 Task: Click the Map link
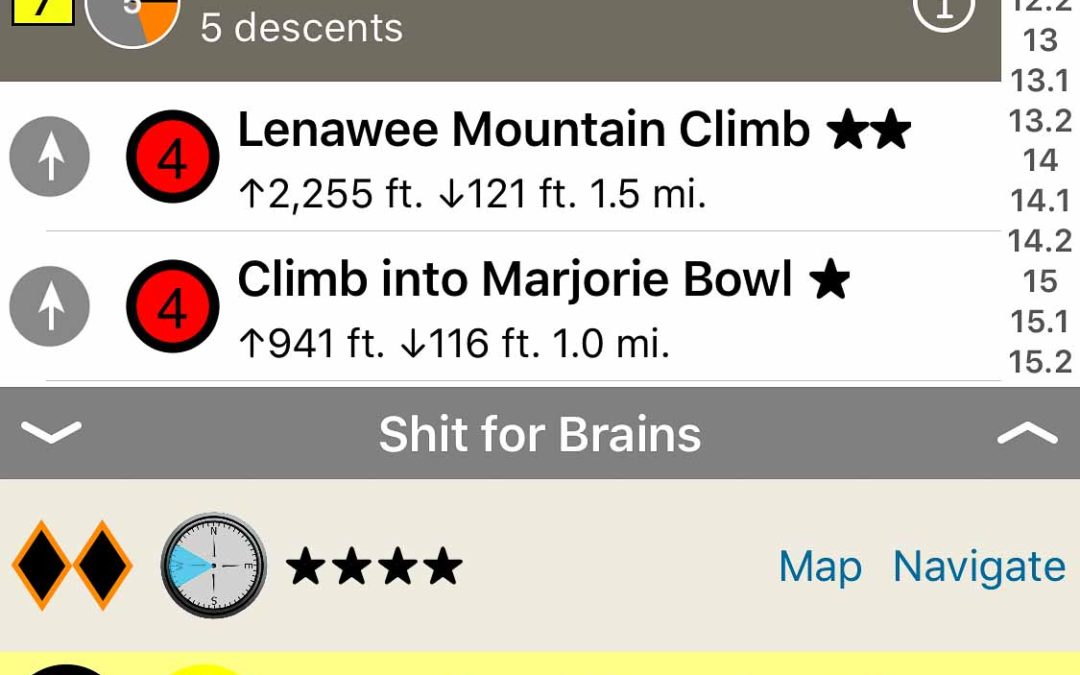point(820,567)
